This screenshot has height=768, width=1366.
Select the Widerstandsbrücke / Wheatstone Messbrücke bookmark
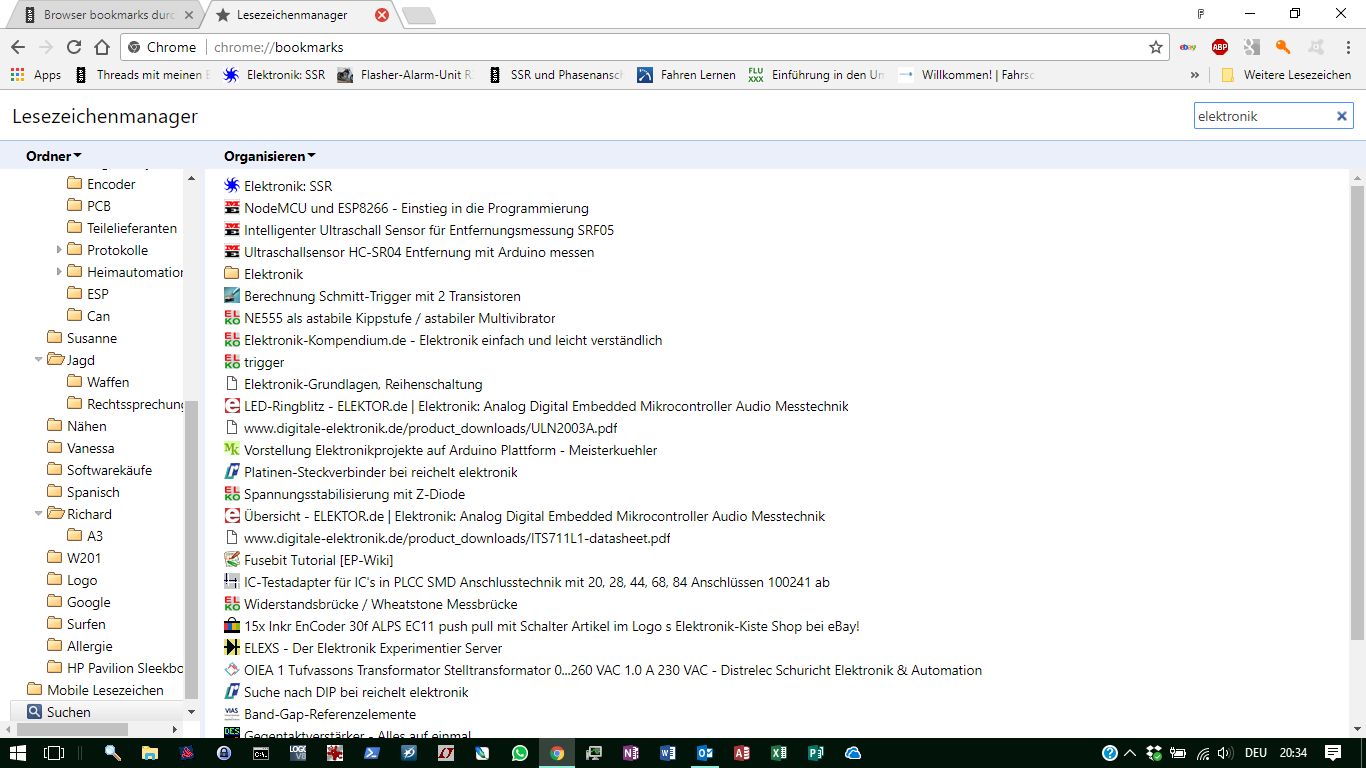coord(371,604)
